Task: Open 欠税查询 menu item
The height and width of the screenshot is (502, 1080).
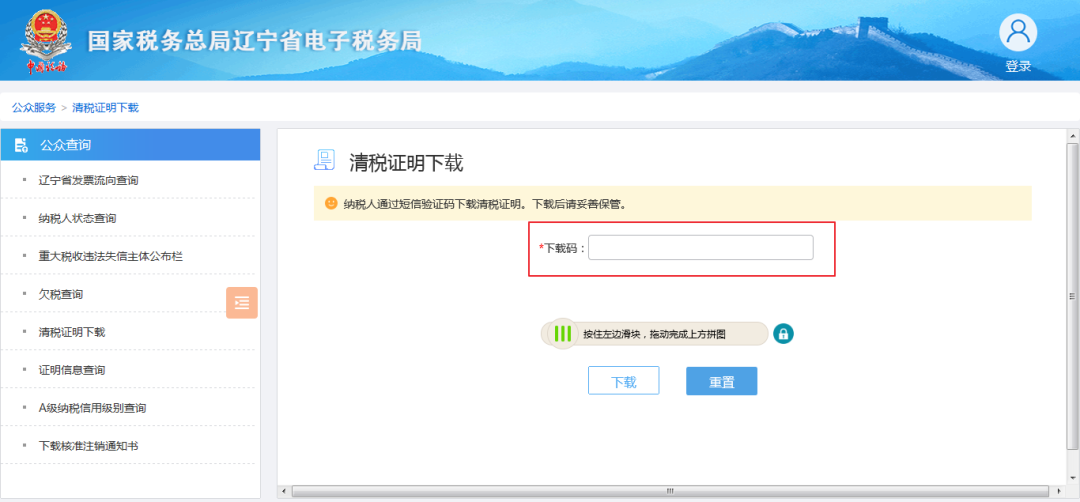Action: [x=61, y=294]
